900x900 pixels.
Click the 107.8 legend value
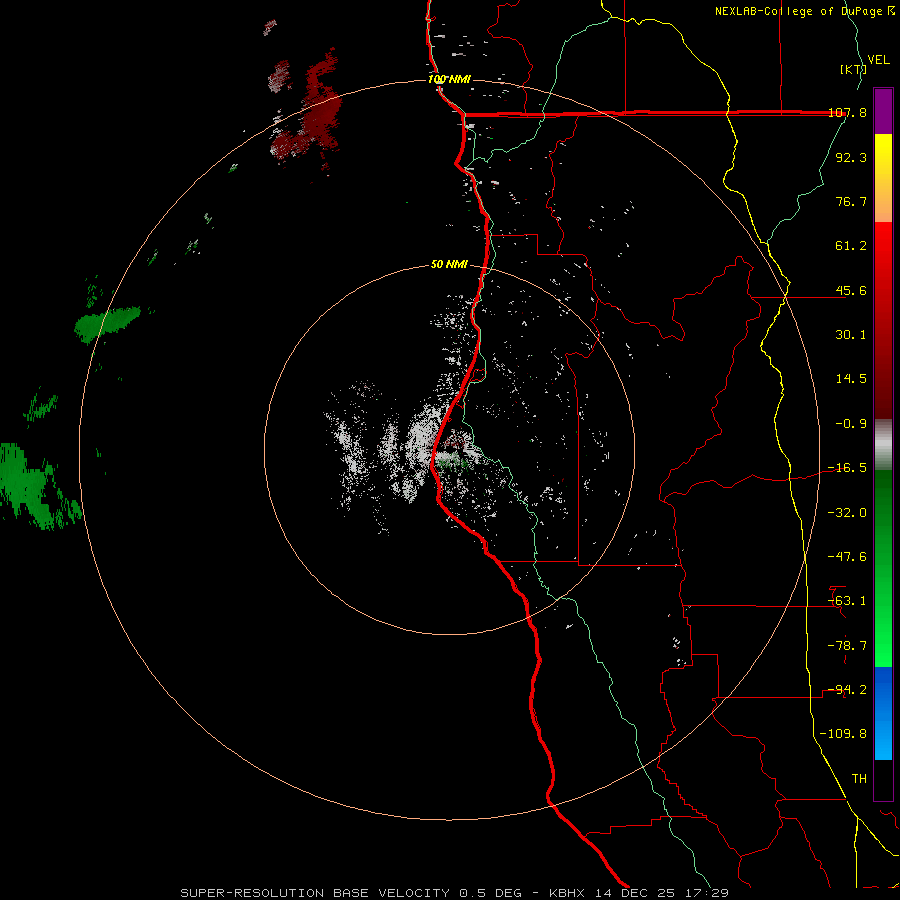[848, 112]
